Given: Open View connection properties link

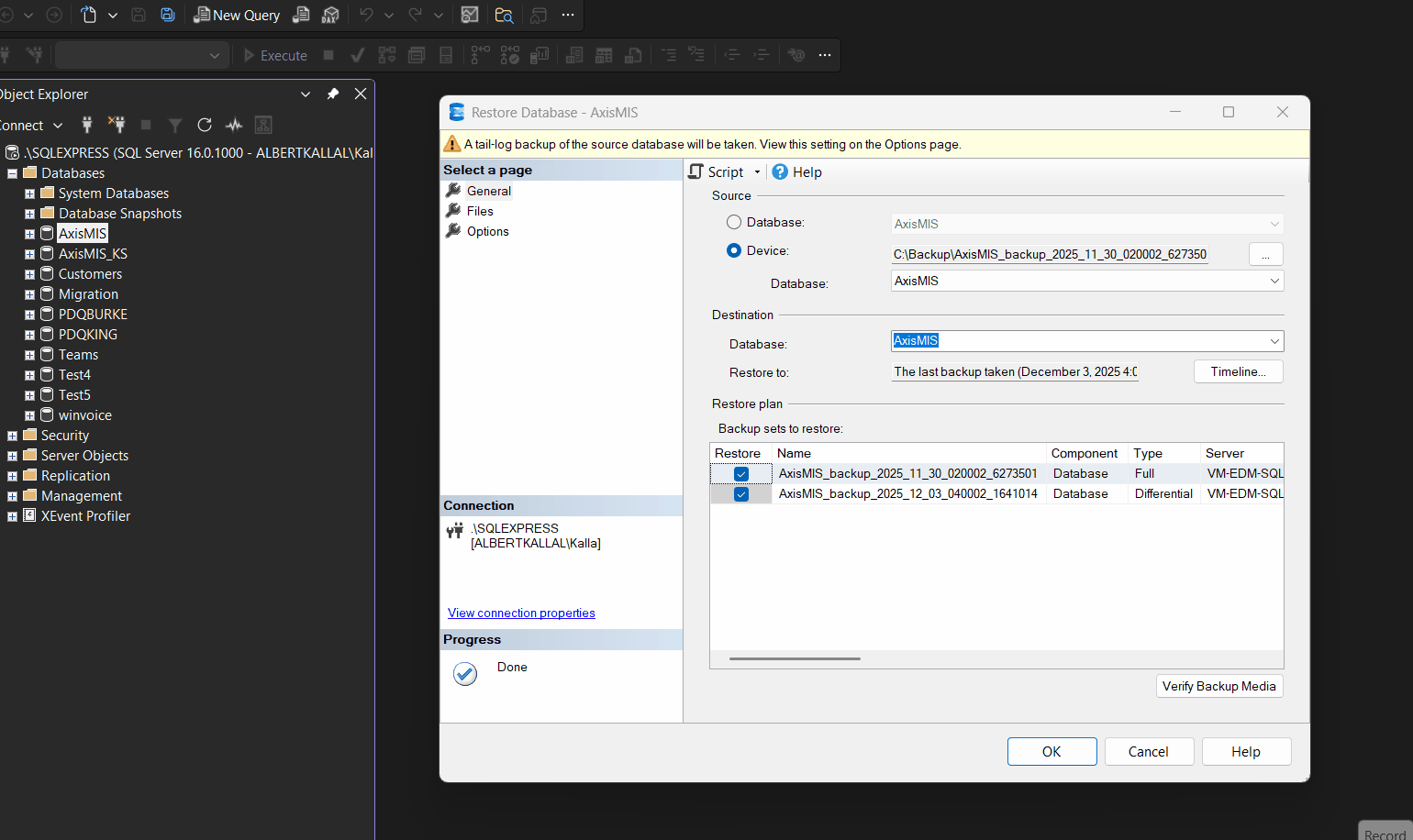Looking at the screenshot, I should click(521, 613).
